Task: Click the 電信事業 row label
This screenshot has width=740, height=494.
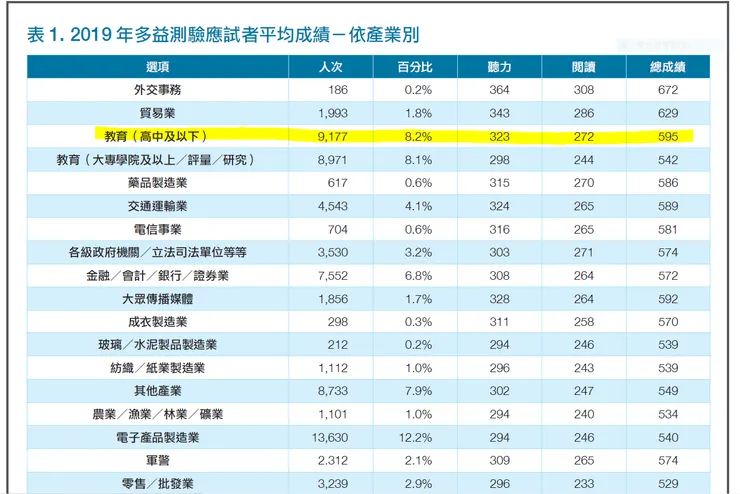Action: (158, 230)
